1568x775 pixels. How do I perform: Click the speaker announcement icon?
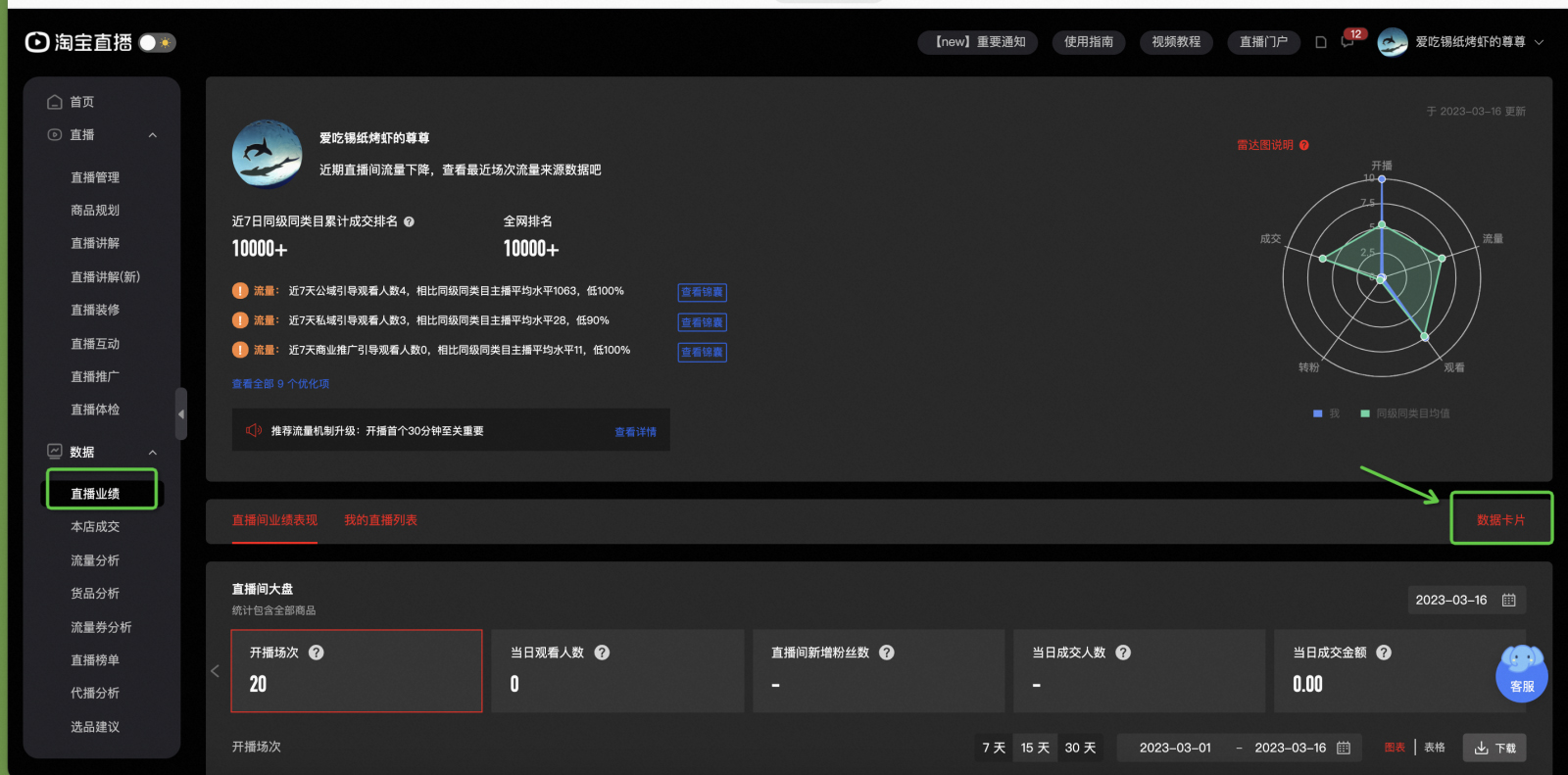(254, 430)
